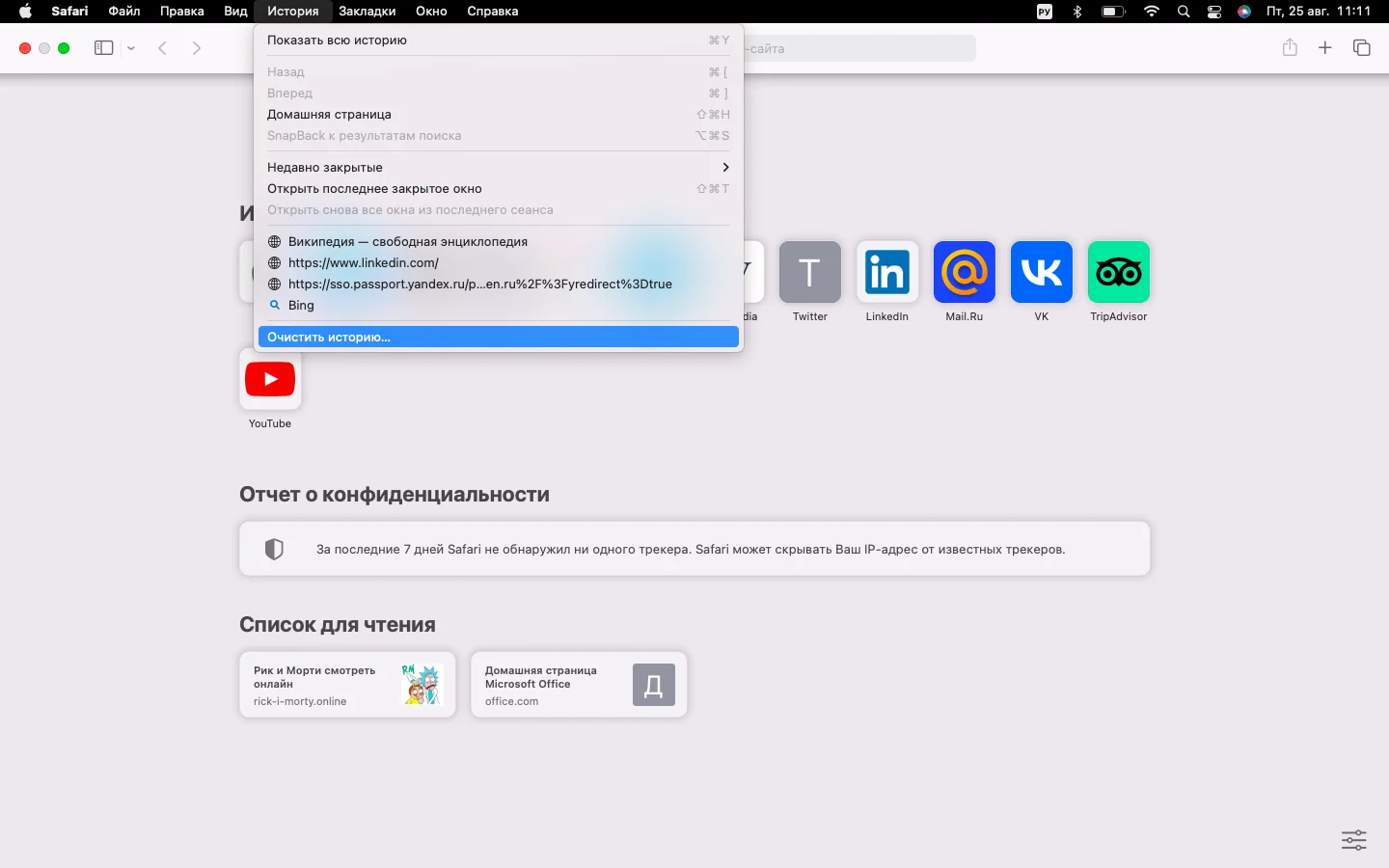Open Домашняя страница Microsoft Office reading item
Screen dimensions: 1389x868
(579, 685)
